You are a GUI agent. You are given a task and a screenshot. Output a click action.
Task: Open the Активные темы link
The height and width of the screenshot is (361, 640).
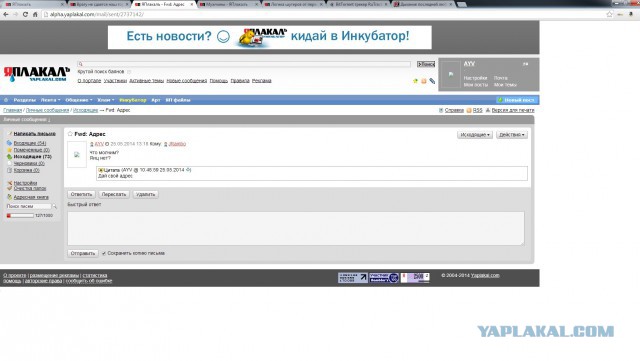[x=147, y=81]
